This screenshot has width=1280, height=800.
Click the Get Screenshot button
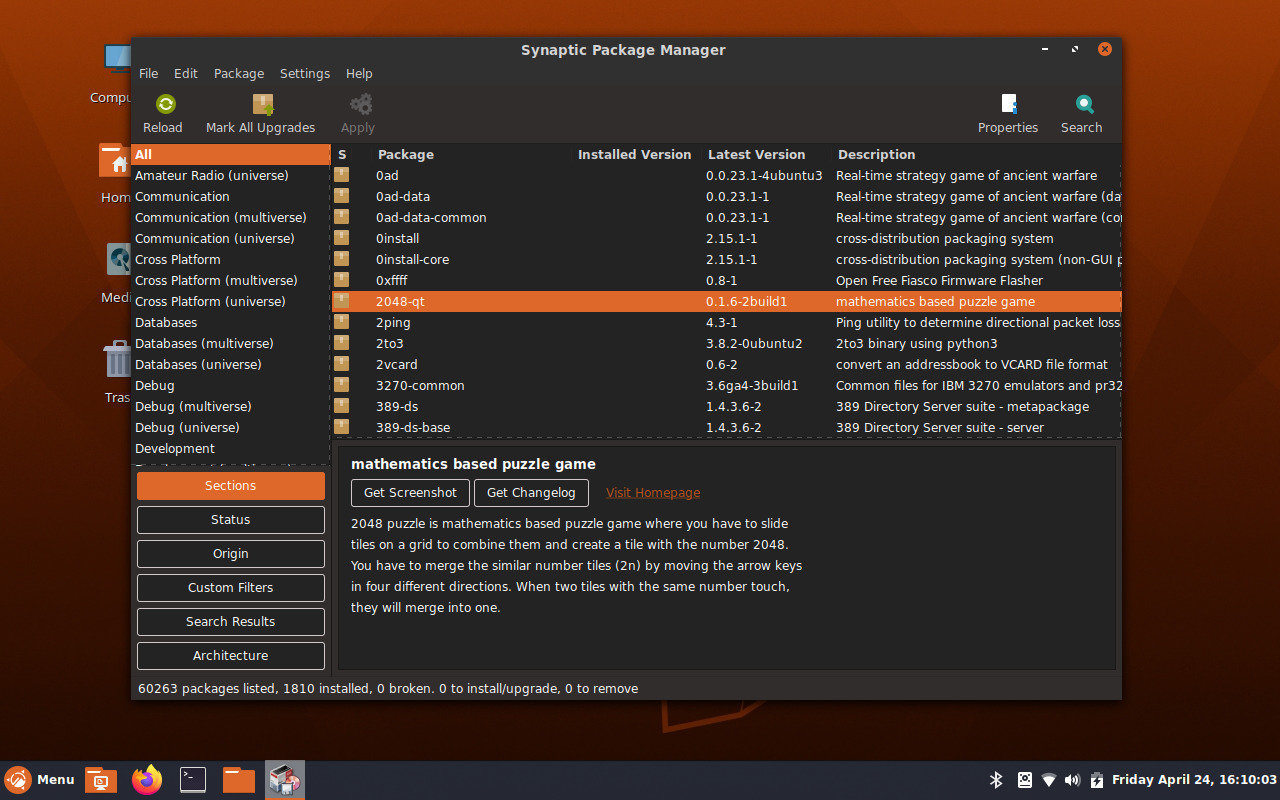tap(410, 493)
